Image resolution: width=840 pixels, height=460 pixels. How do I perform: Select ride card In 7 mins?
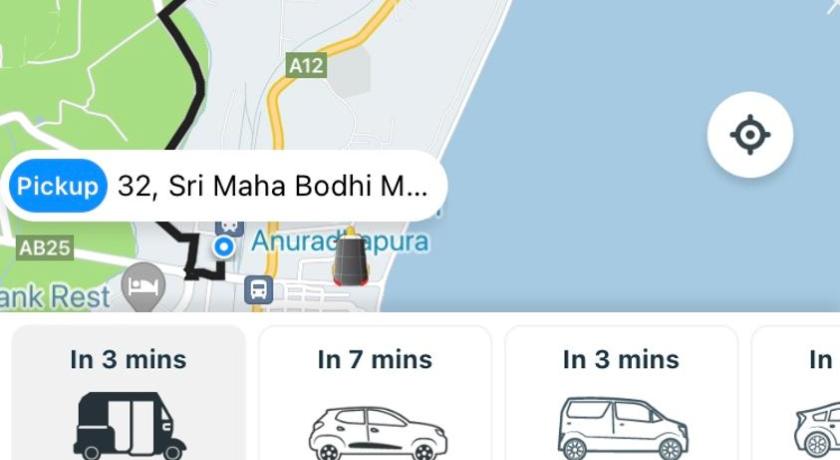(x=375, y=393)
